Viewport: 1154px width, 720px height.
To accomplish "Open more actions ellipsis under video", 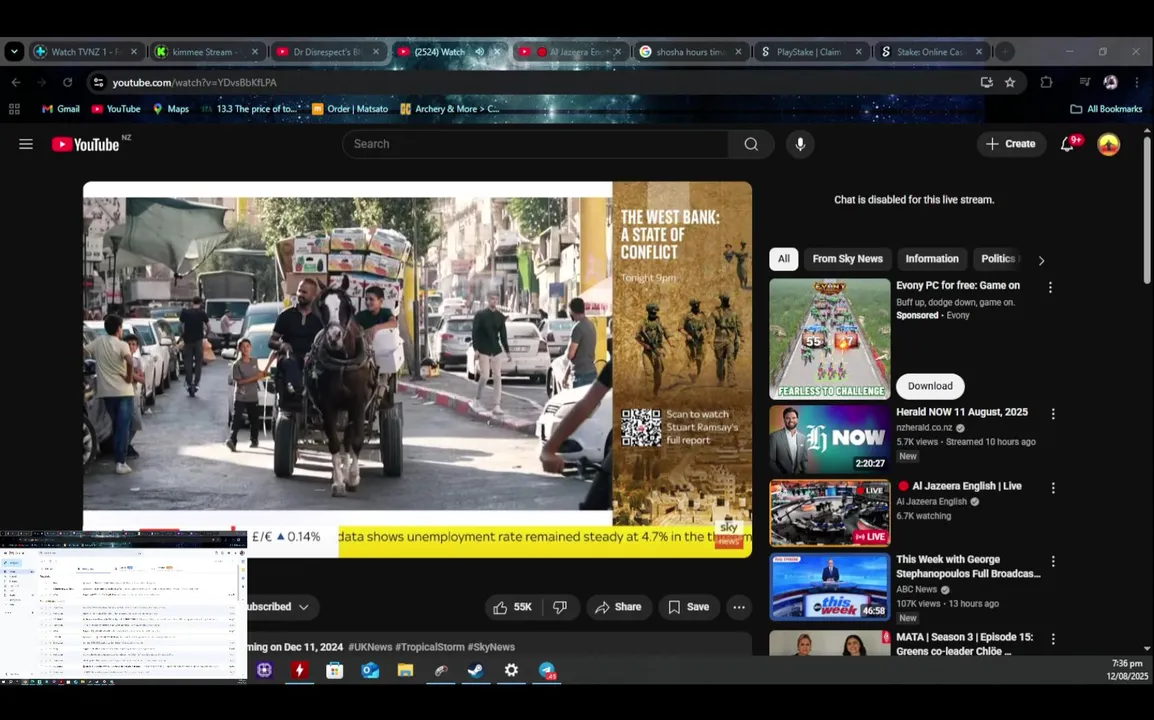I will (x=739, y=607).
